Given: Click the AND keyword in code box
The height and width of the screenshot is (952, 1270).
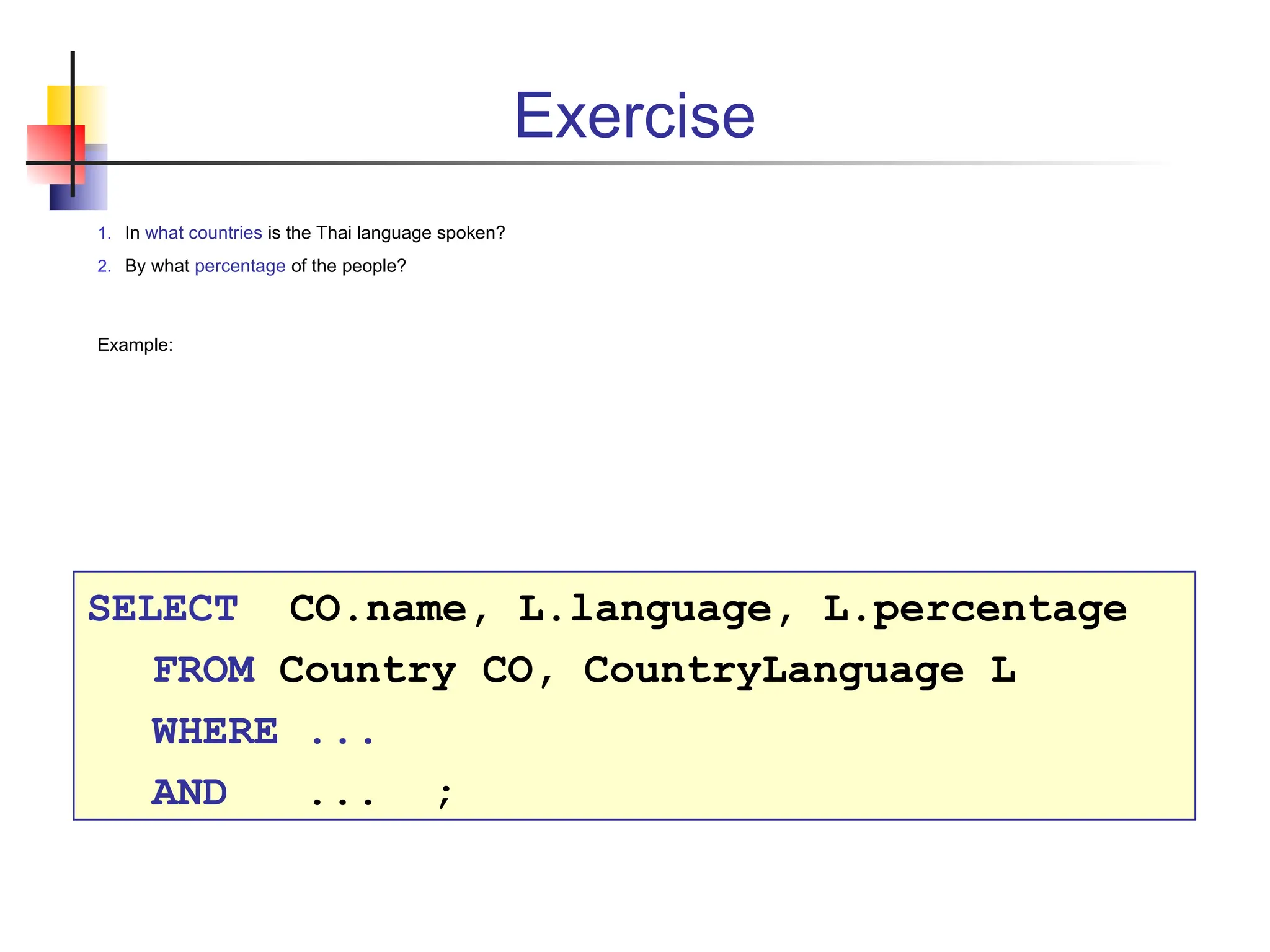Looking at the screenshot, I should coord(190,793).
